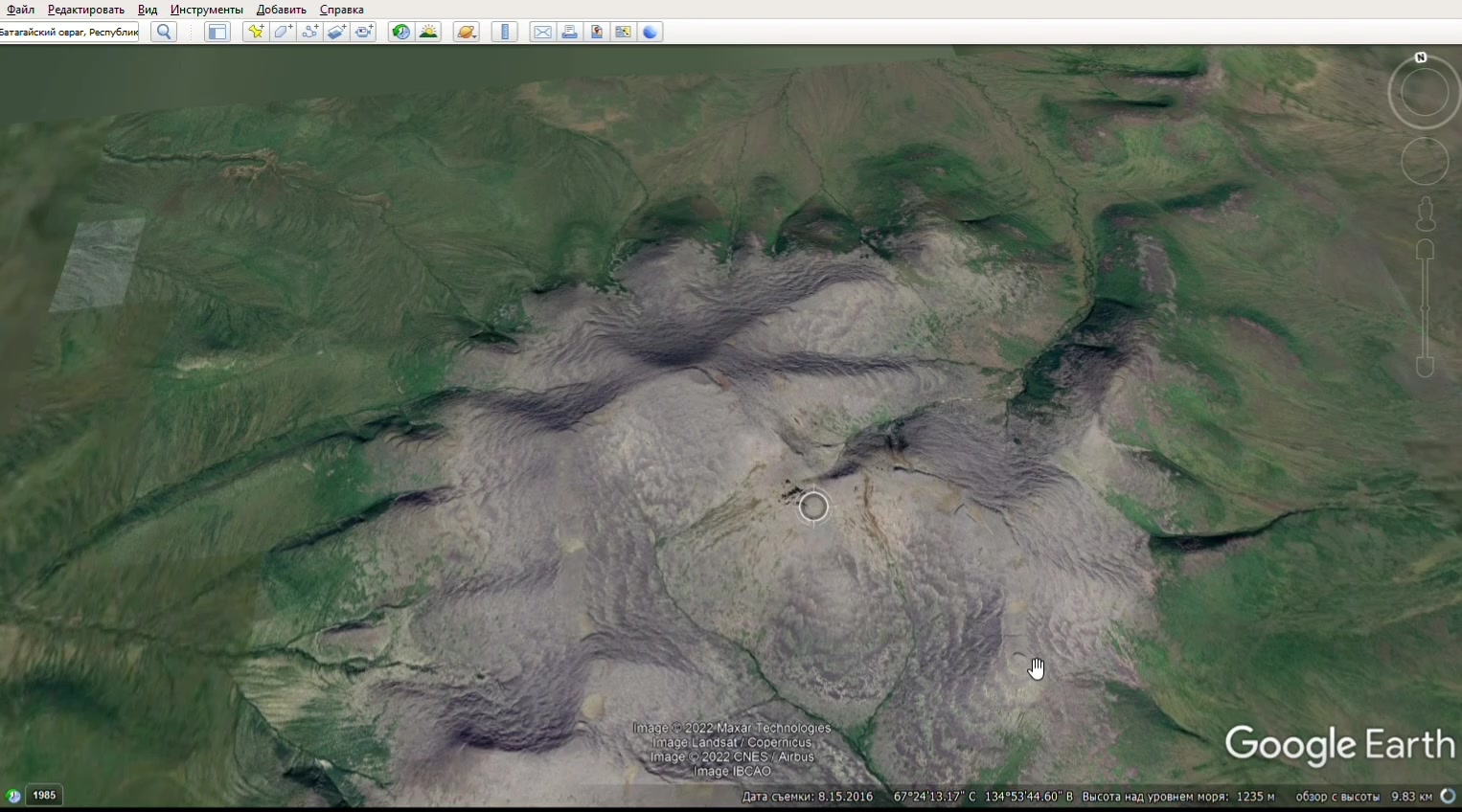Add a placemark with the pin icon
The width and height of the screenshot is (1462, 812).
[x=256, y=32]
